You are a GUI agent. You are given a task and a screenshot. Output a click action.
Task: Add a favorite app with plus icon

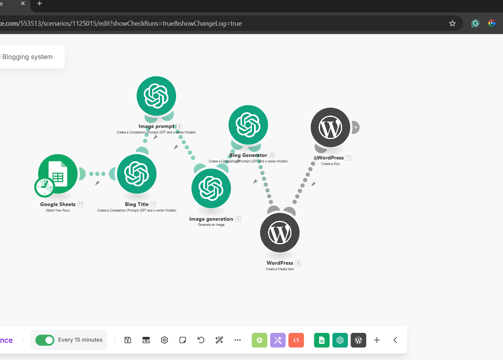click(377, 340)
